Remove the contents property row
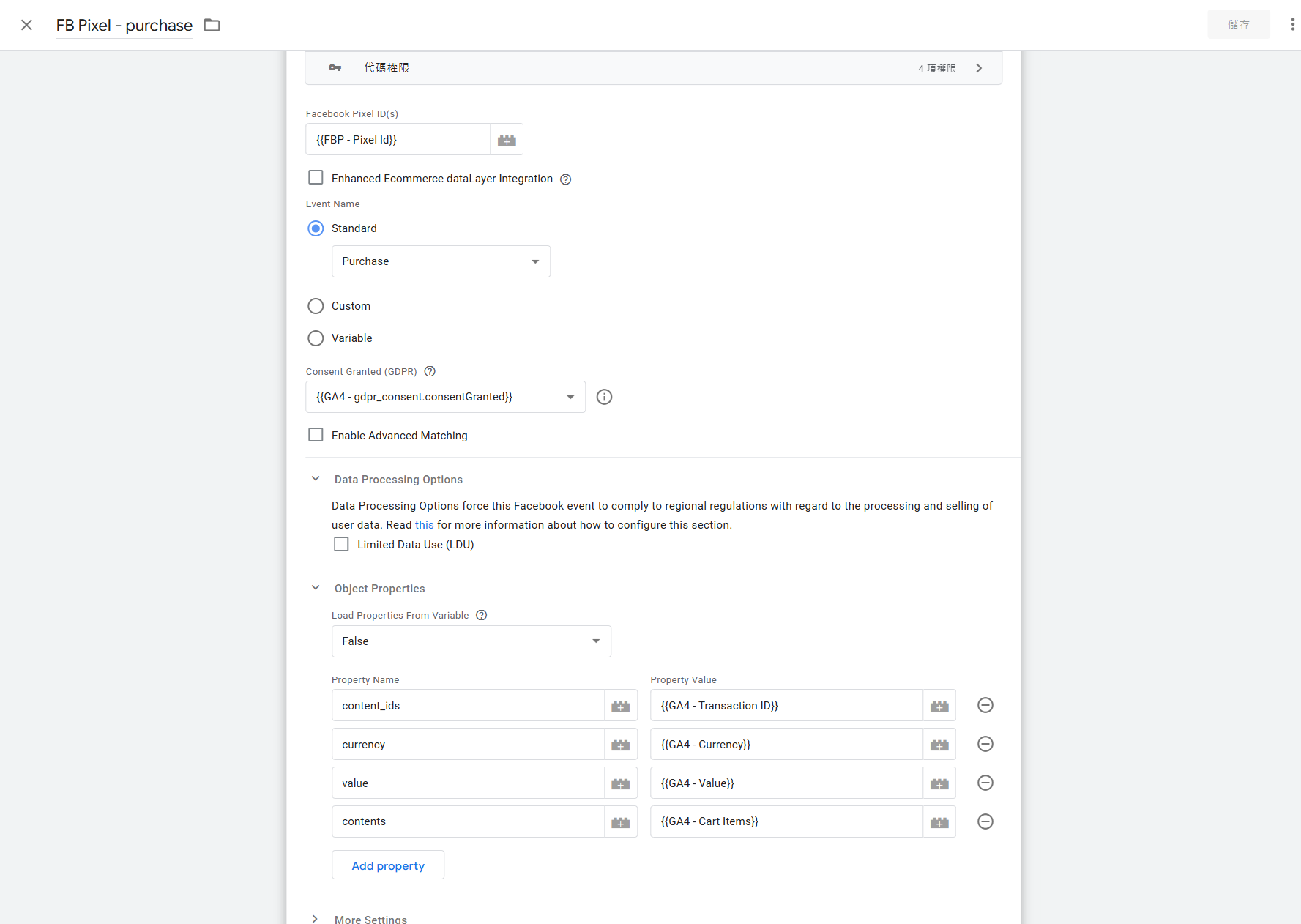Image resolution: width=1301 pixels, height=924 pixels. [985, 821]
